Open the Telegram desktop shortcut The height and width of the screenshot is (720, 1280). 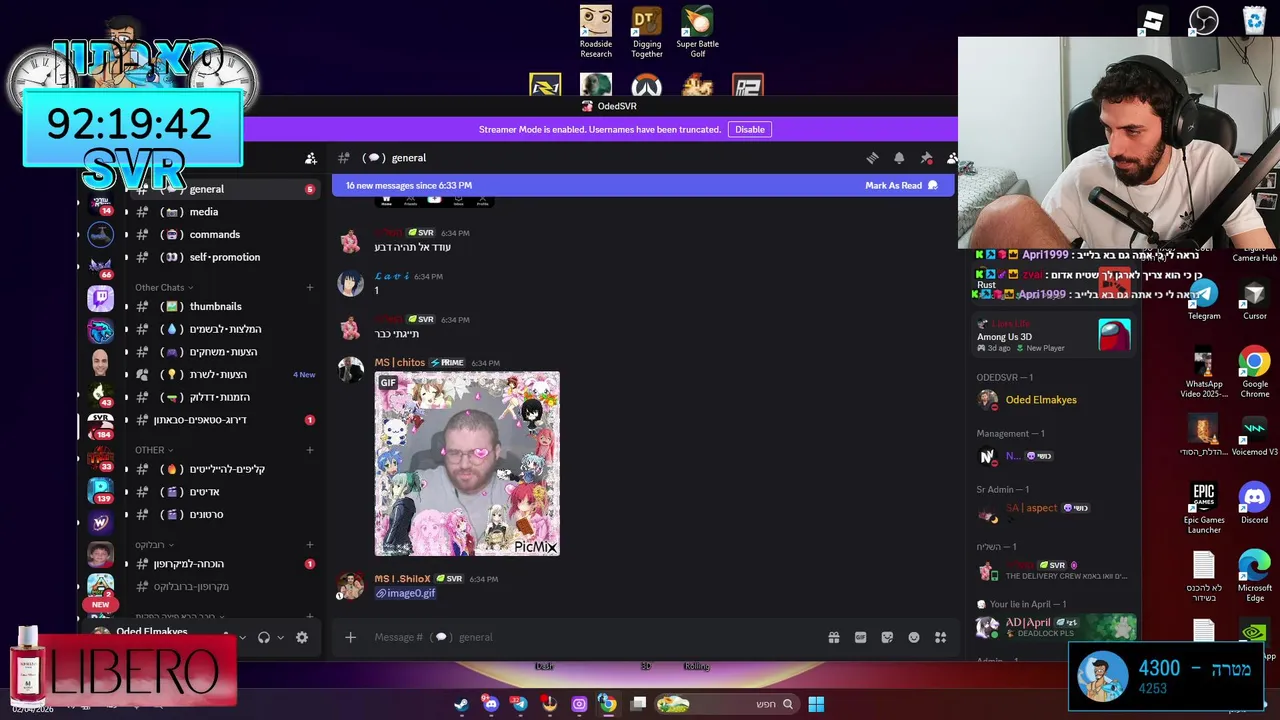[x=1204, y=301]
